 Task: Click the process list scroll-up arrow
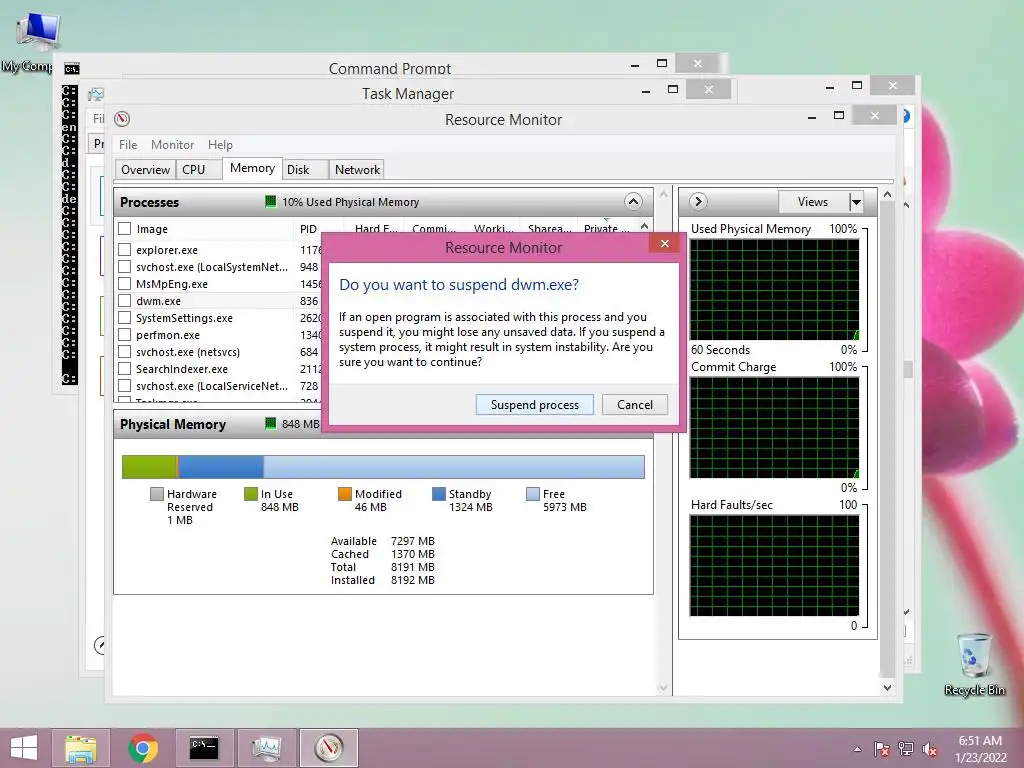coord(645,227)
